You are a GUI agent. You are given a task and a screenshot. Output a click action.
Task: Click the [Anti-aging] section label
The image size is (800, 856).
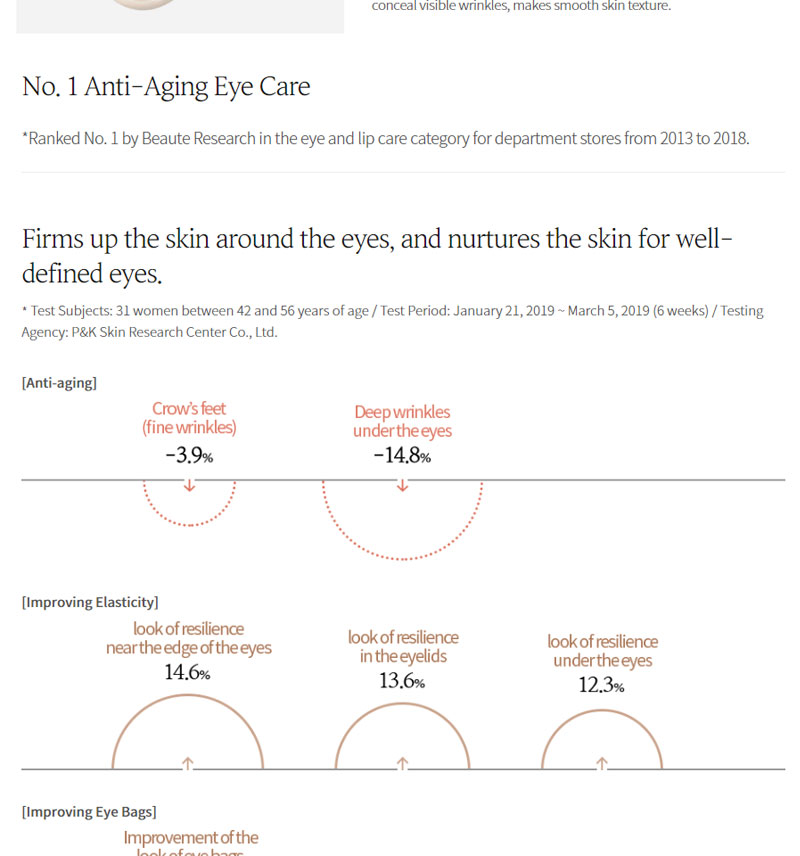(x=59, y=383)
